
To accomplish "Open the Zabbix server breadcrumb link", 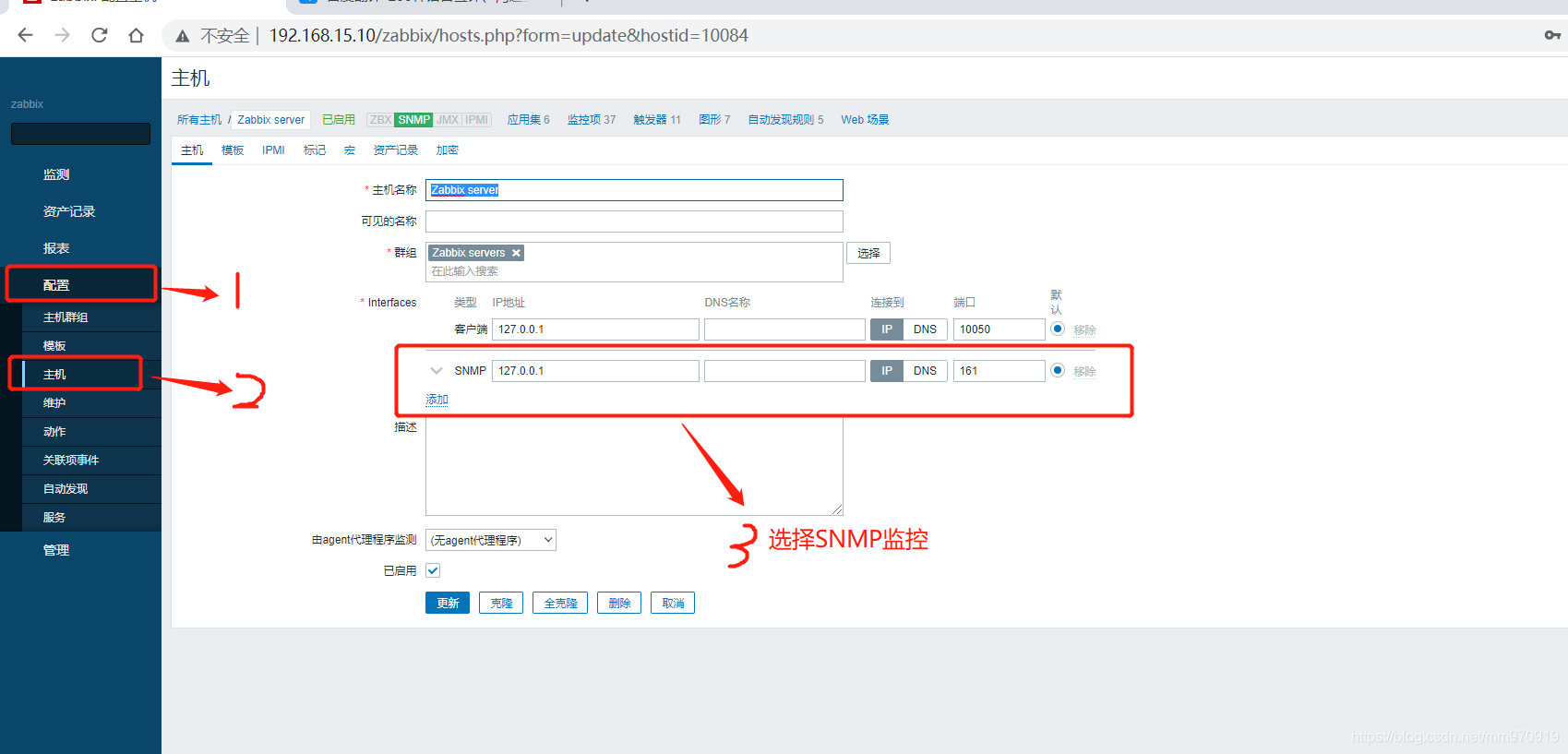I will pos(270,120).
